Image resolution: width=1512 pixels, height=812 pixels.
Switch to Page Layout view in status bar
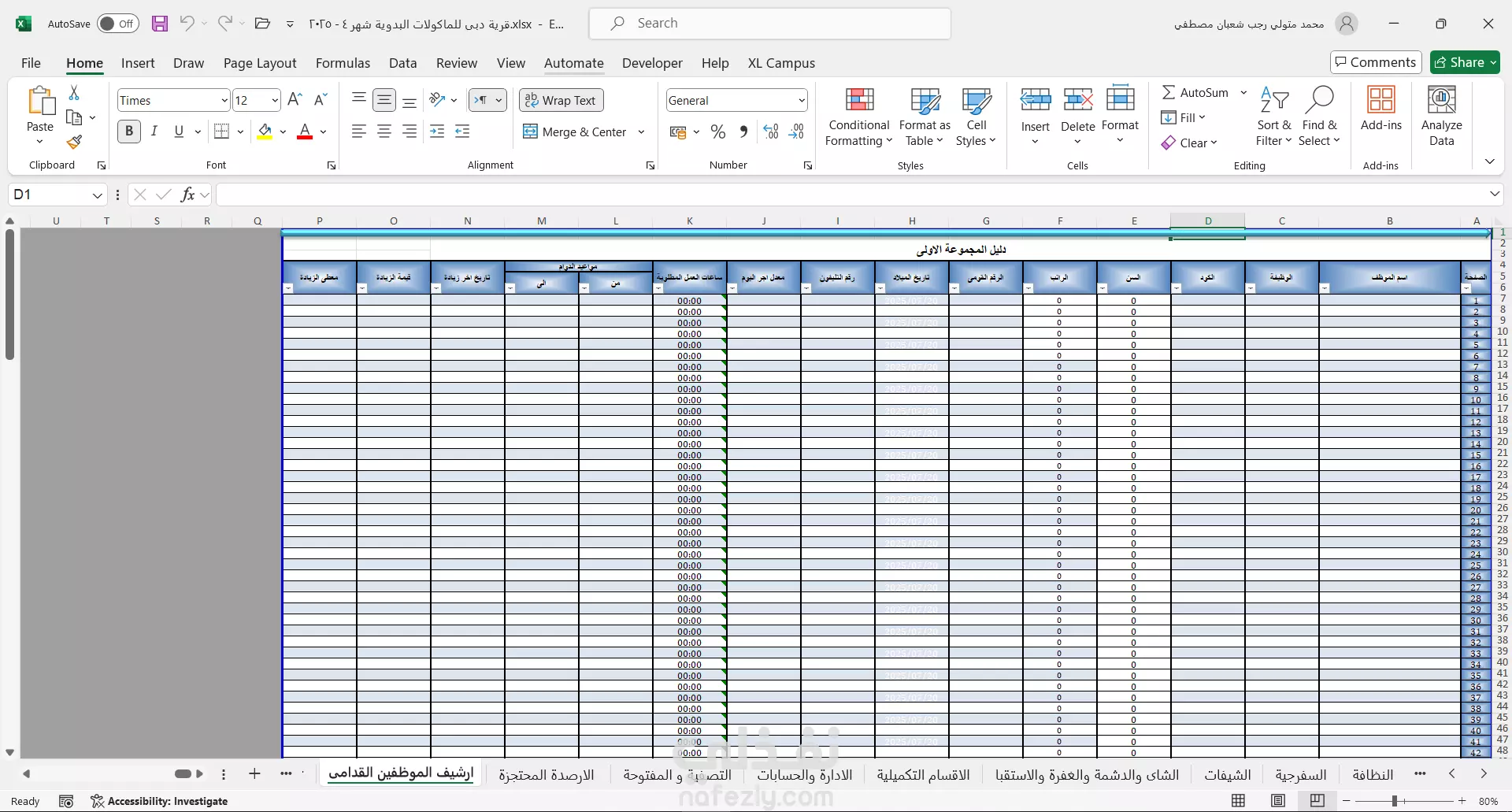pyautogui.click(x=1278, y=801)
